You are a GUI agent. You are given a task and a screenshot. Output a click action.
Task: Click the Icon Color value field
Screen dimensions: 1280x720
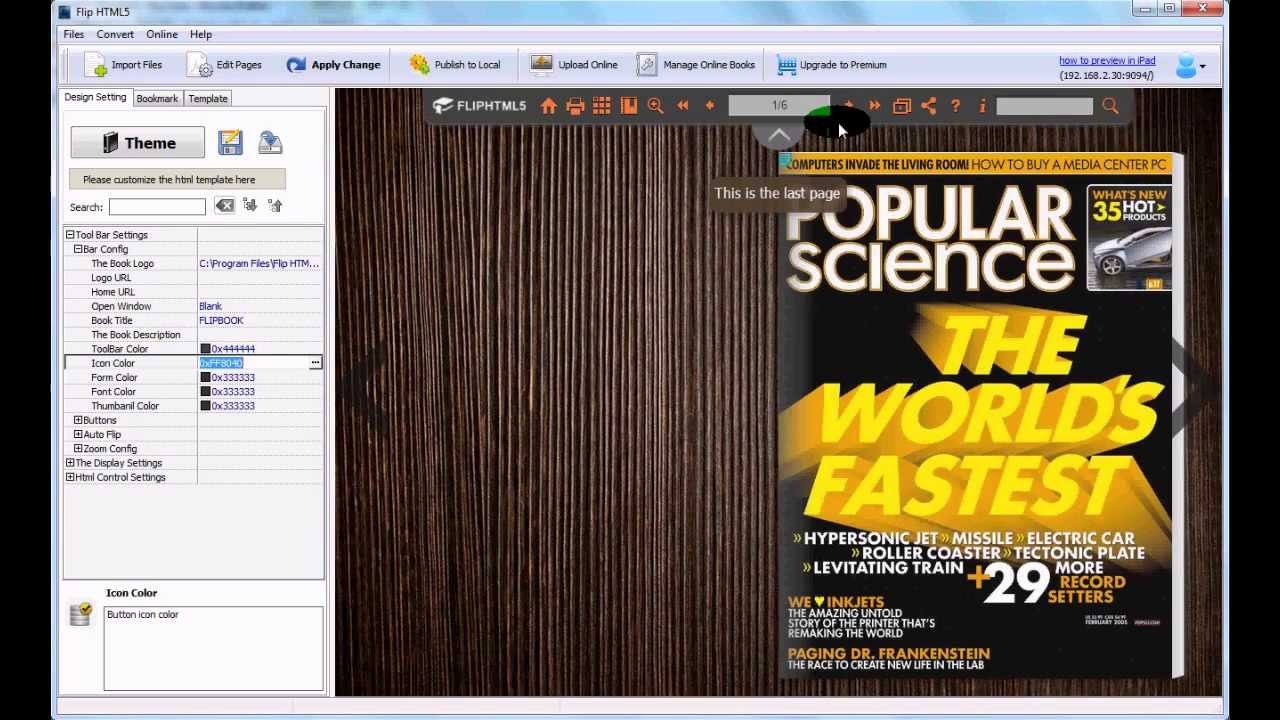(253, 363)
